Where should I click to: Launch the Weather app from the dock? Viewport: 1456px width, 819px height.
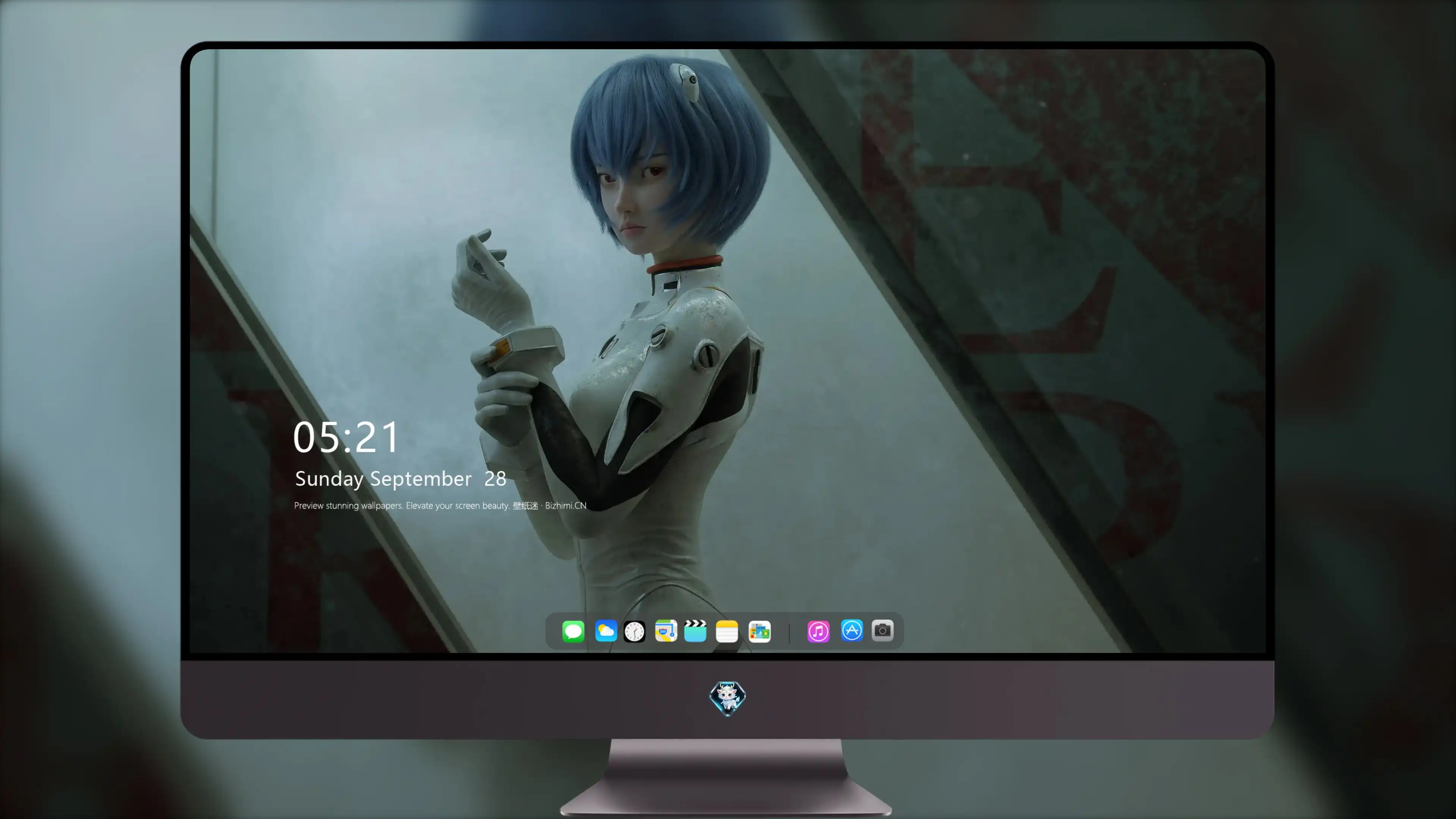(x=606, y=631)
